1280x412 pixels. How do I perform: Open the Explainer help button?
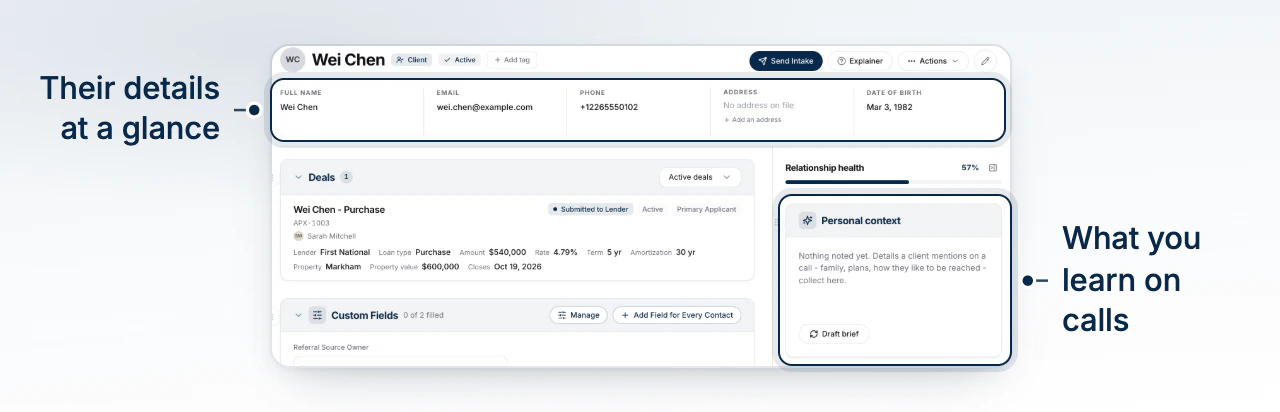click(860, 61)
